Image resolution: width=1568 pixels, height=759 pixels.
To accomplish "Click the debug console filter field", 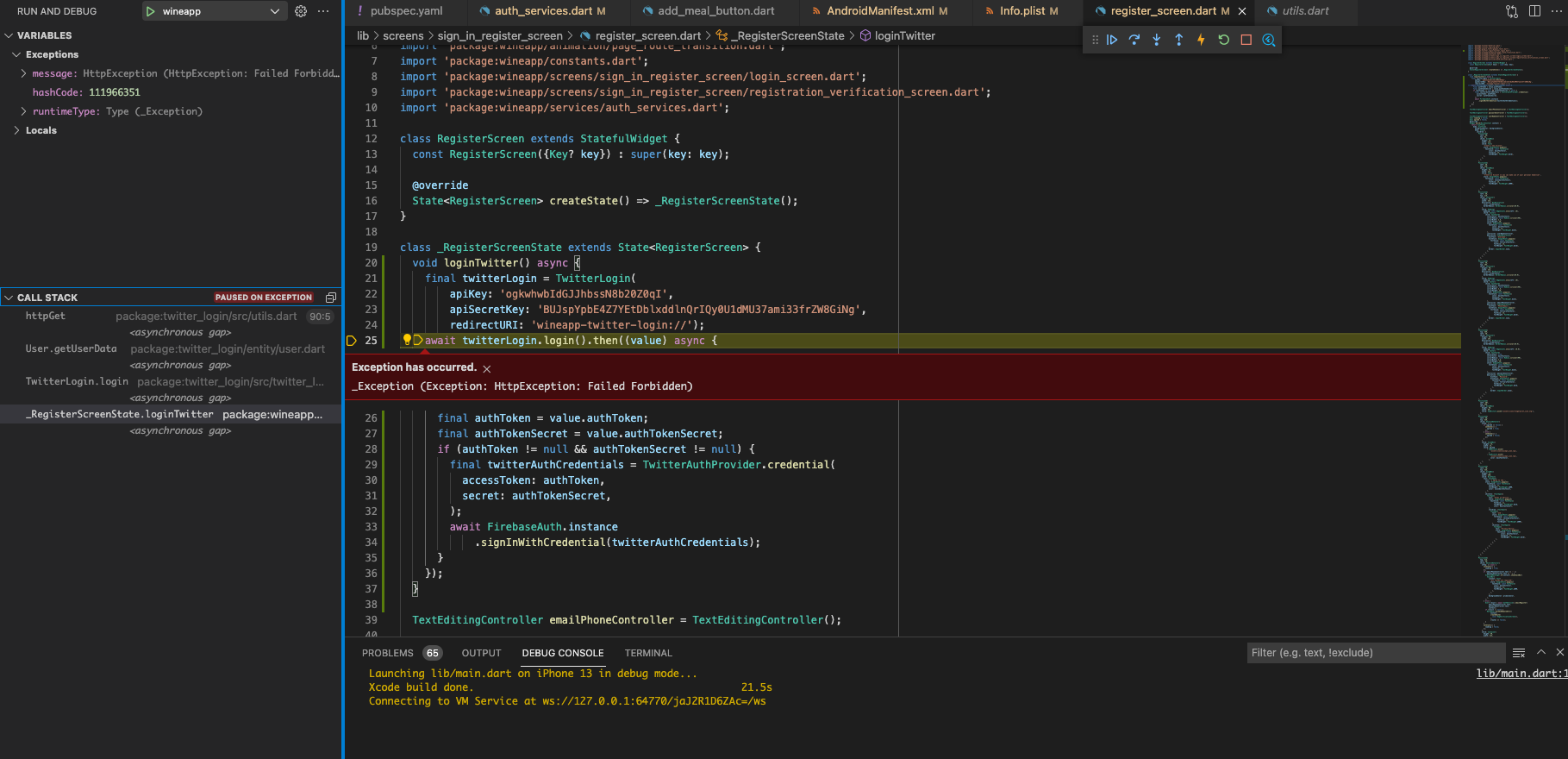I will coord(1375,653).
